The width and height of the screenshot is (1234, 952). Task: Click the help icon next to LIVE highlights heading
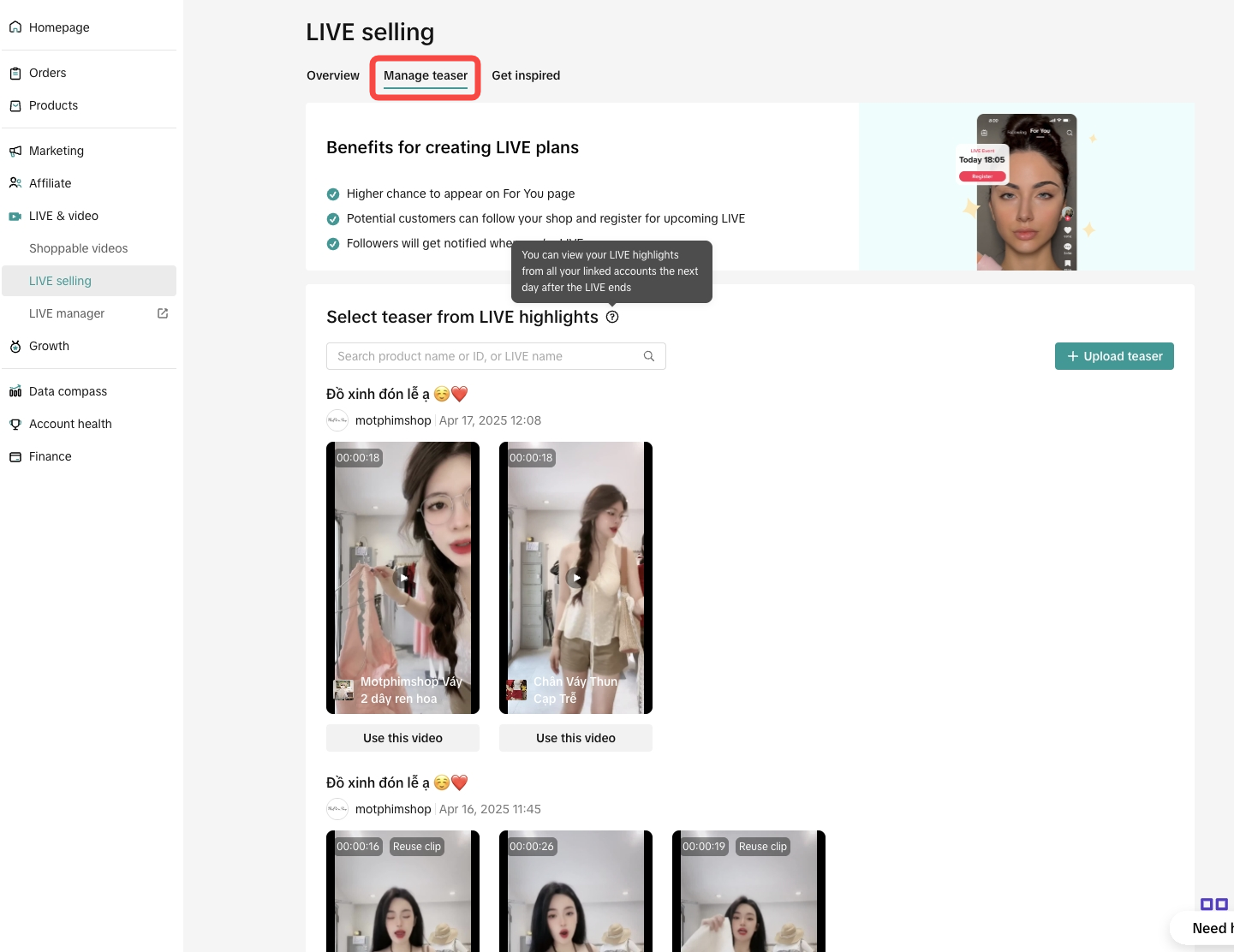[x=612, y=317]
